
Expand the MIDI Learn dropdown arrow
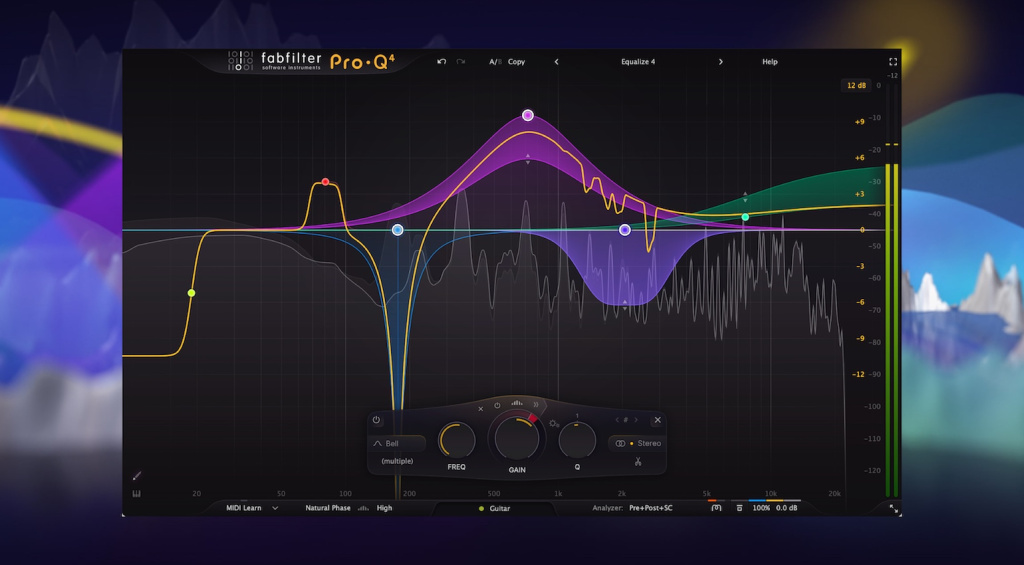tap(275, 508)
